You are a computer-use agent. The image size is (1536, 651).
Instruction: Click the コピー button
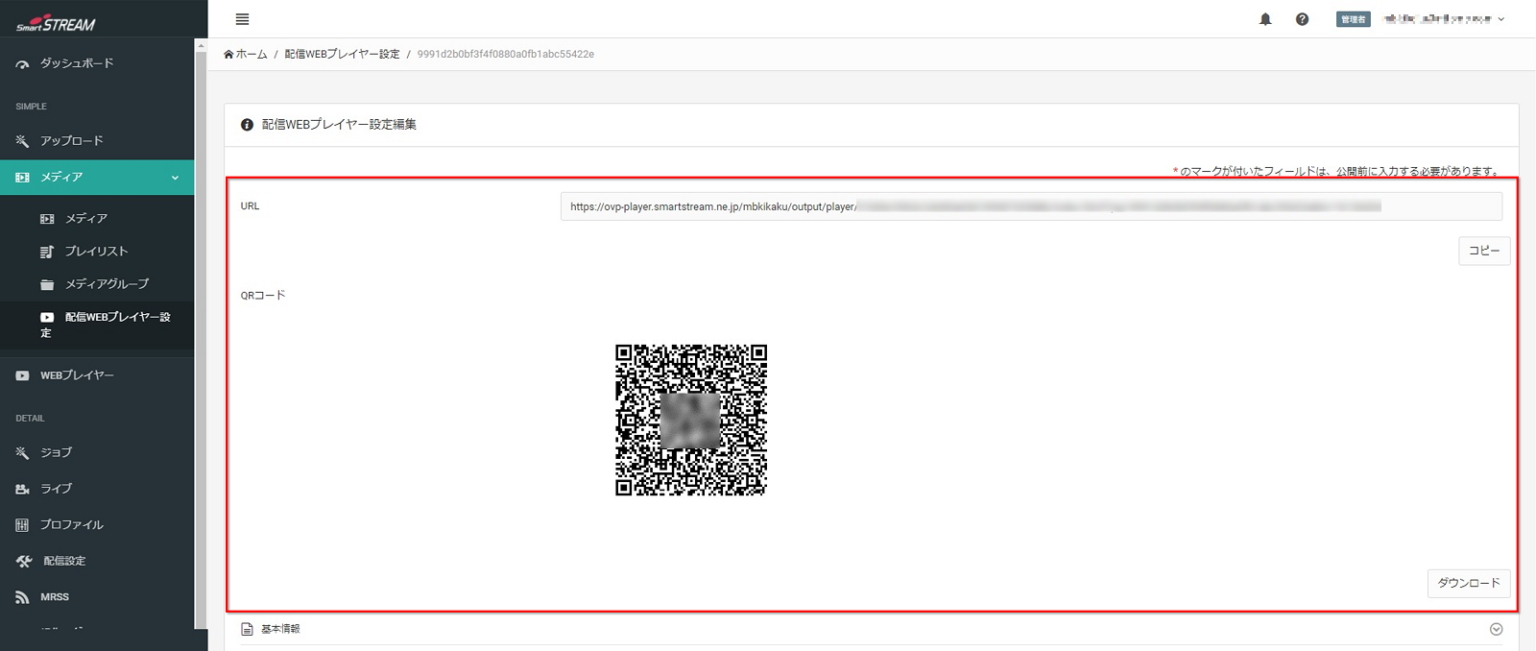coord(1483,251)
